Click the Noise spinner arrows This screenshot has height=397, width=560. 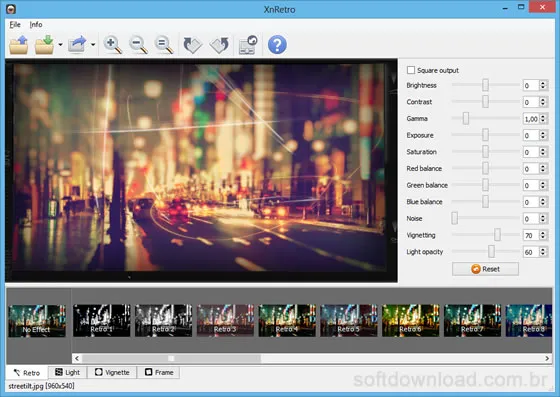click(x=543, y=218)
